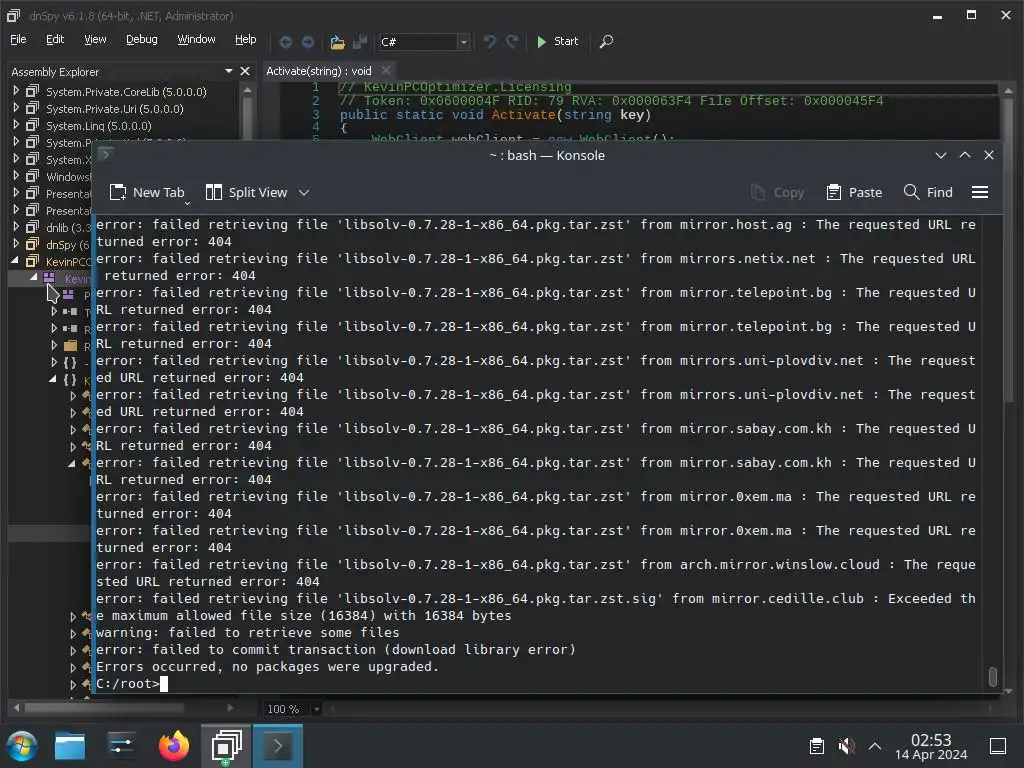Expand System.Linq assembly node
The width and height of the screenshot is (1024, 768).
point(16,125)
